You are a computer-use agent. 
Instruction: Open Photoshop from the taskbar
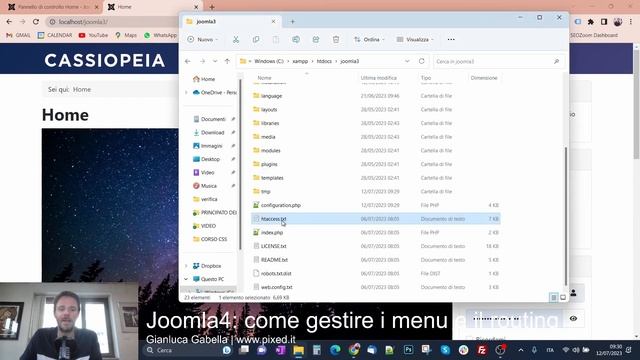pos(408,350)
